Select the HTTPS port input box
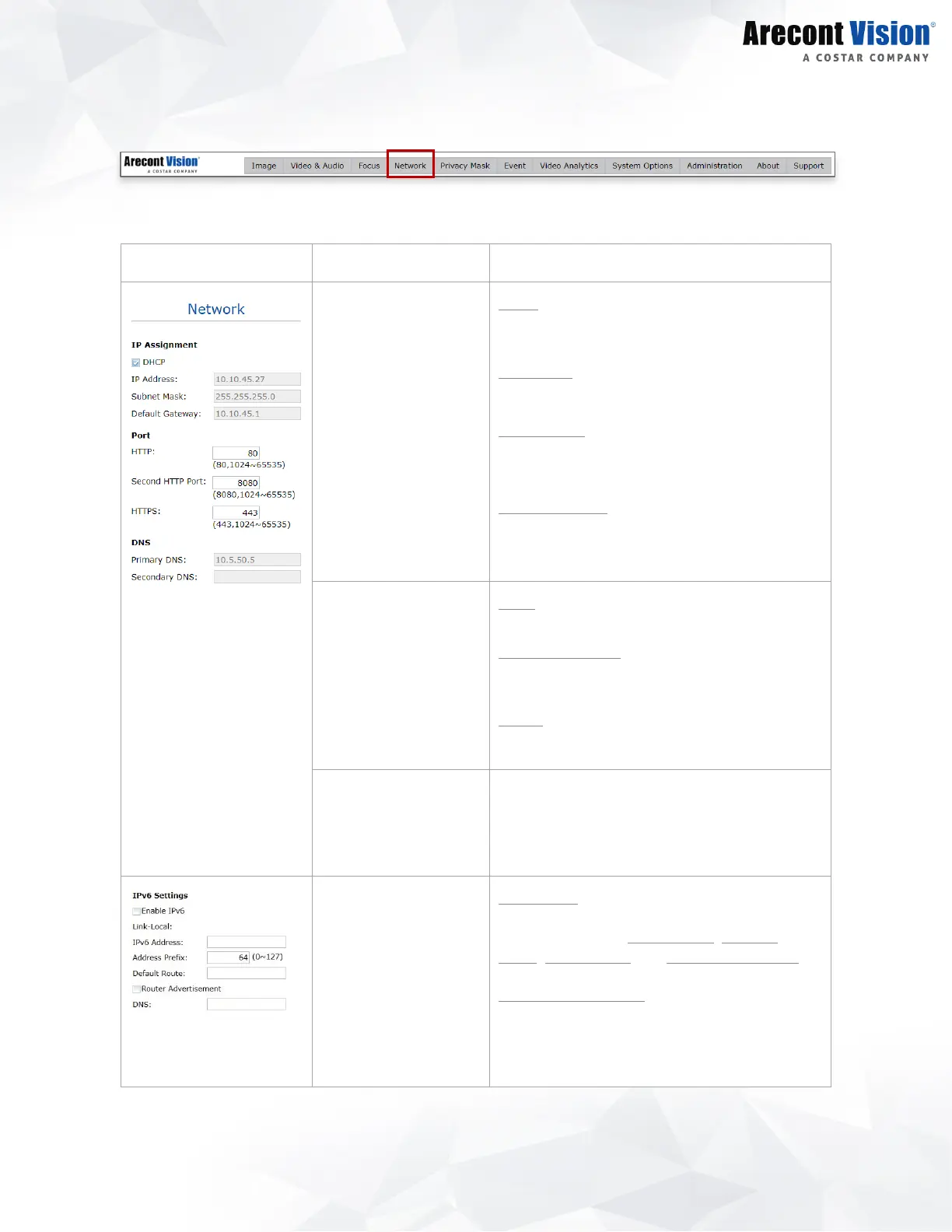Screen dimensions: 952x1232 236,513
